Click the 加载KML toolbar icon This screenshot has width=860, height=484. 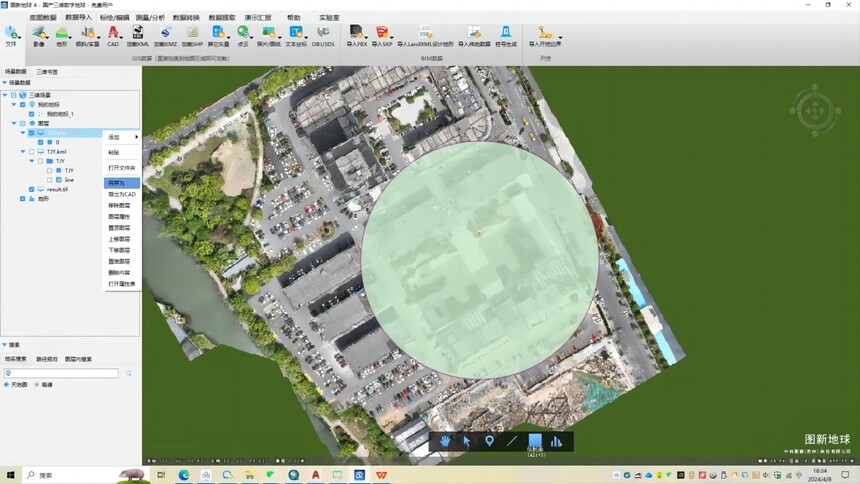coord(138,36)
